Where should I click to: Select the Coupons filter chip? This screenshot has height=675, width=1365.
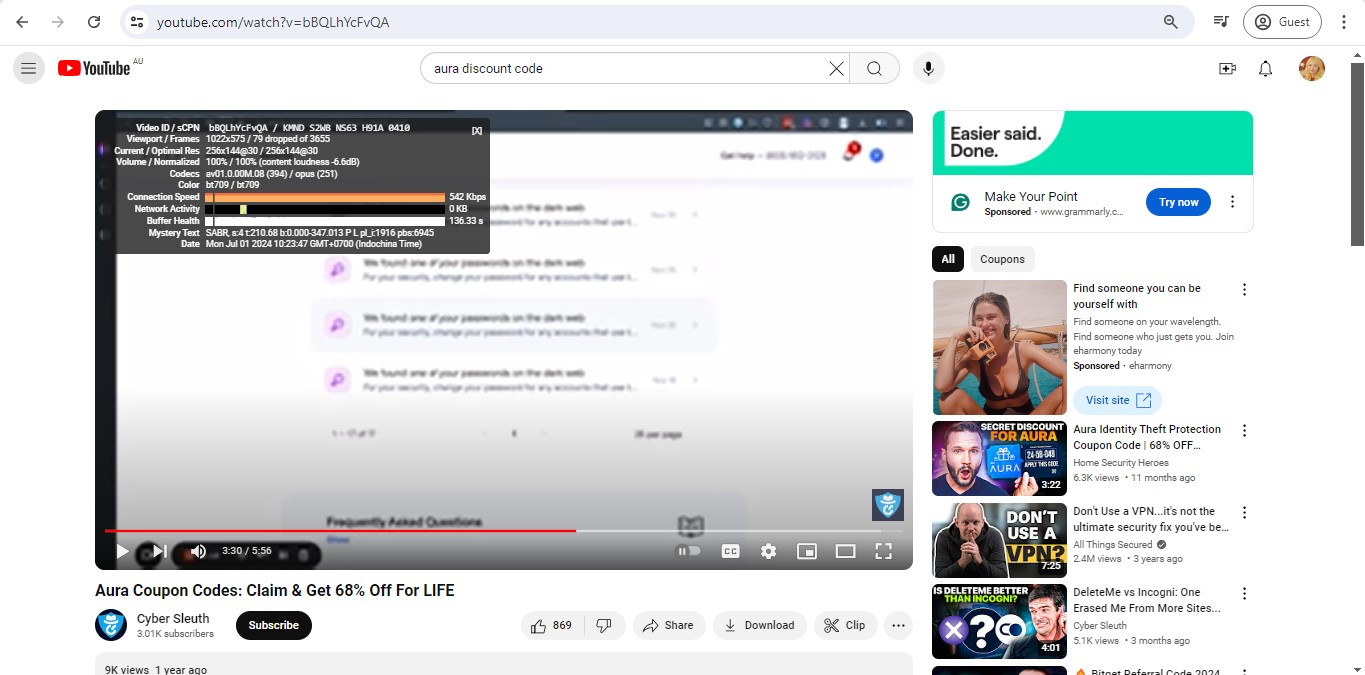click(x=1002, y=259)
